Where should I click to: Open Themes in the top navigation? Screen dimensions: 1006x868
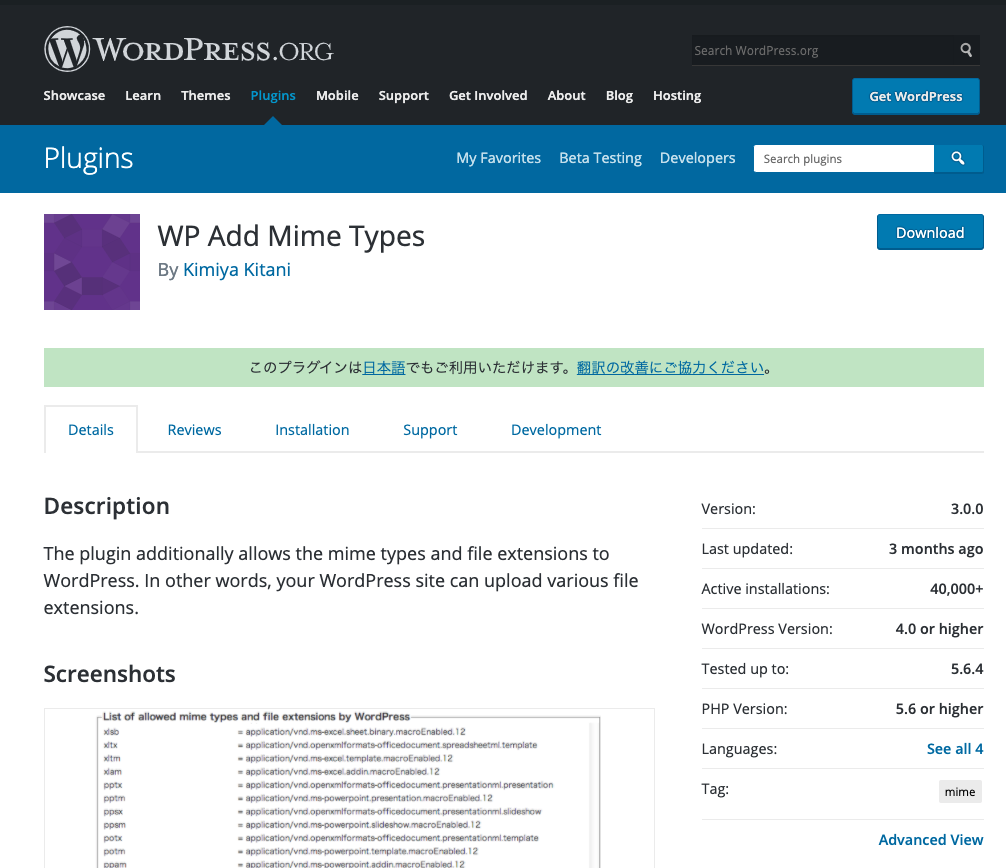[x=206, y=96]
